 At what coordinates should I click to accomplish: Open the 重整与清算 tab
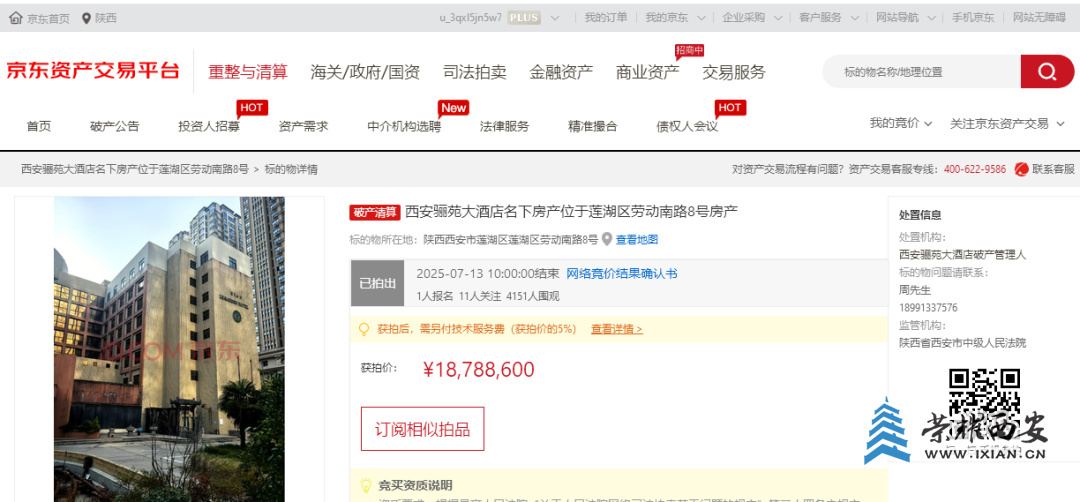[x=248, y=72]
